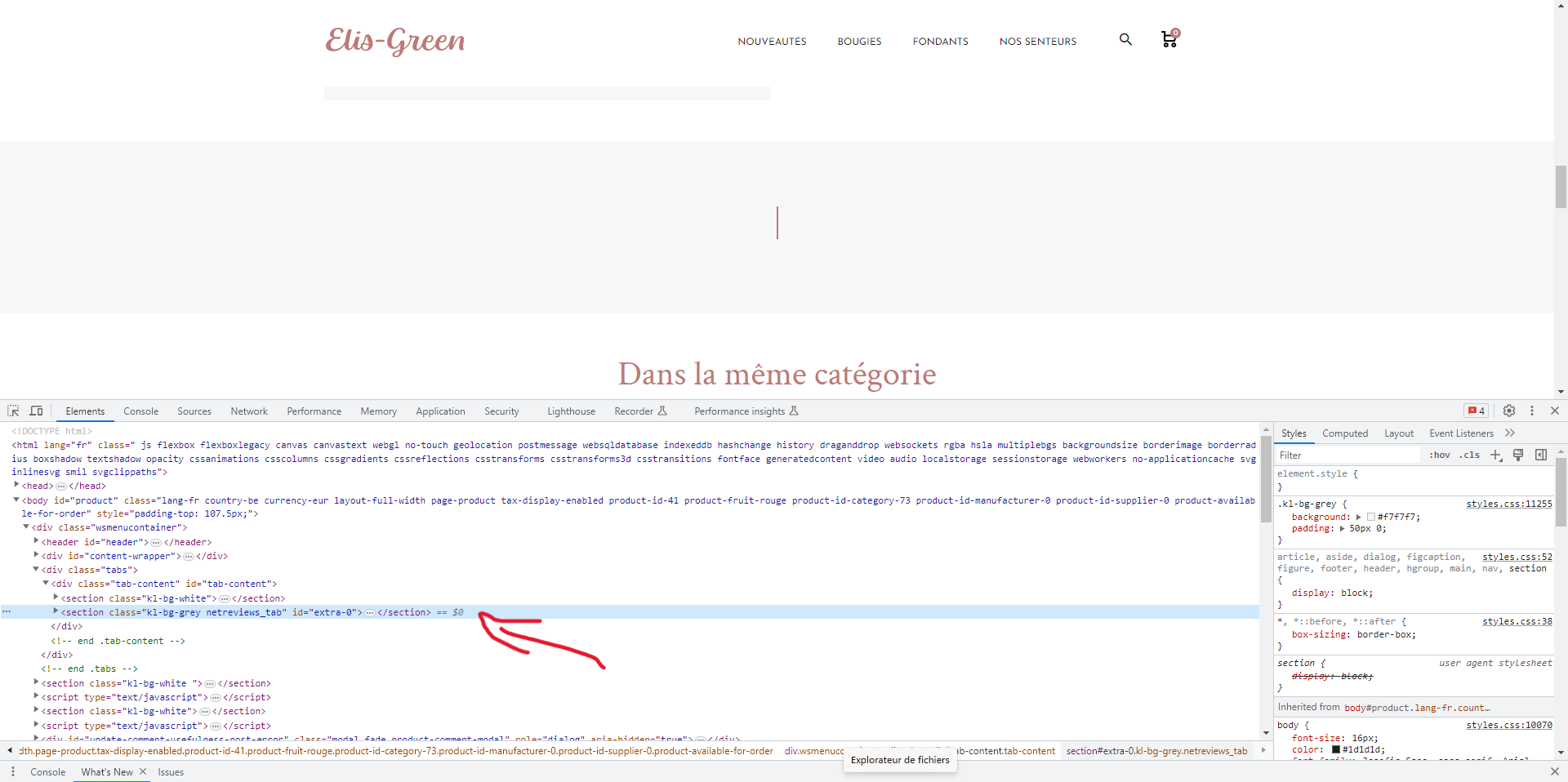
Task: Collapse the wsmenucontainer div node
Action: click(26, 527)
